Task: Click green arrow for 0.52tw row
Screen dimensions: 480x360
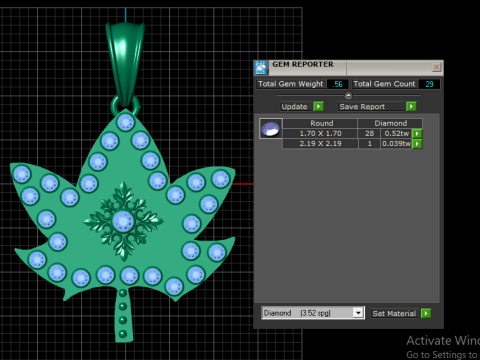Action: [x=417, y=133]
